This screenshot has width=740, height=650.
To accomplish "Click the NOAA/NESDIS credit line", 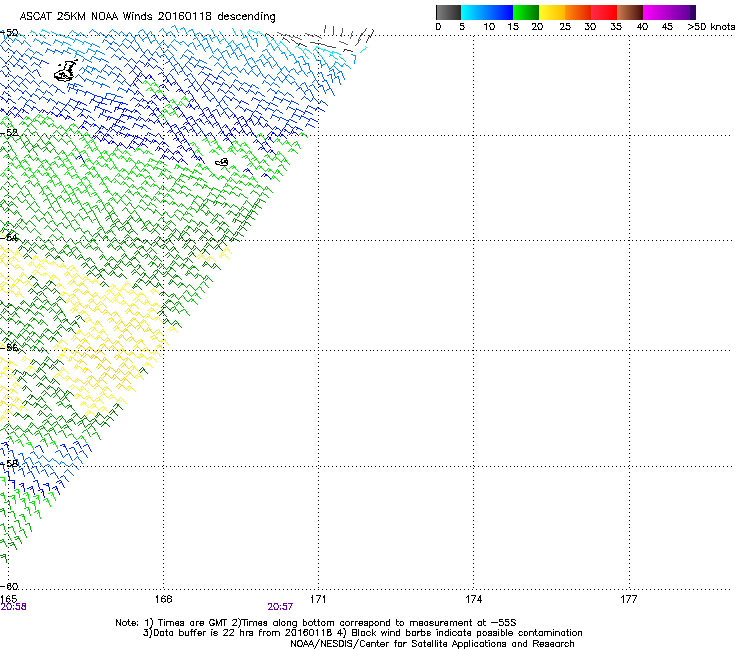I will (432, 644).
